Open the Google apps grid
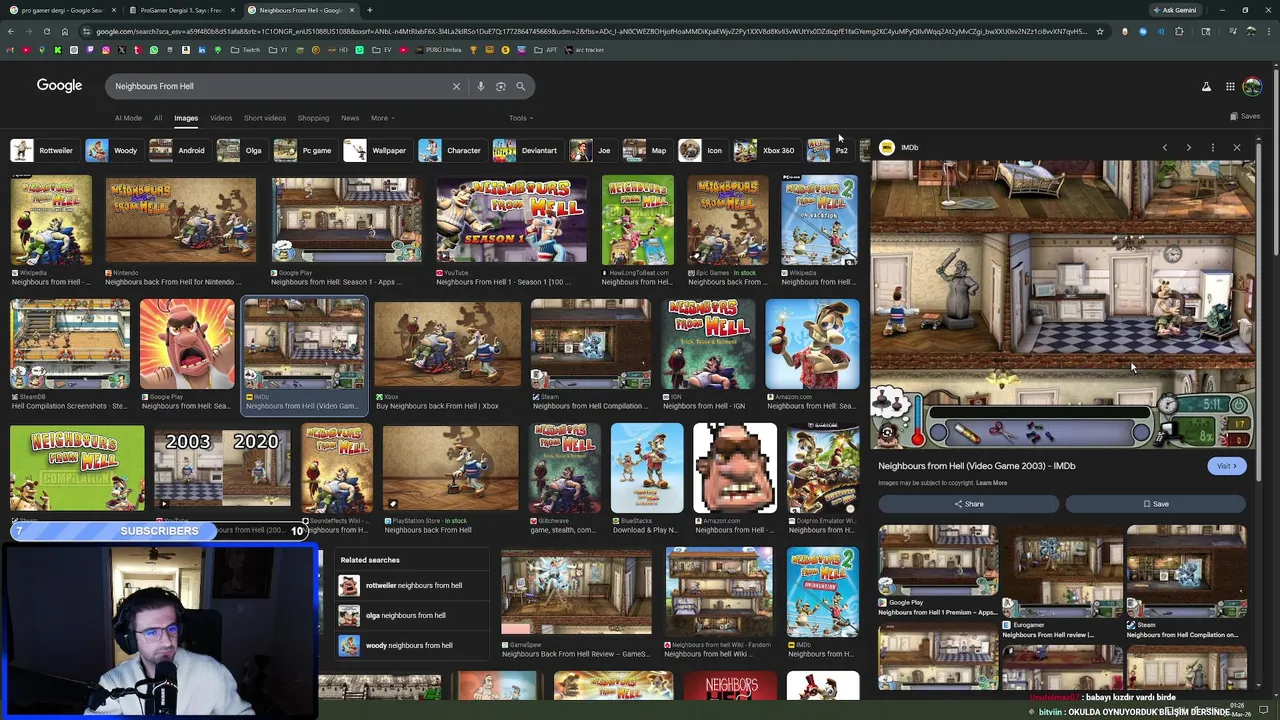The width and height of the screenshot is (1280, 720). 1230,87
